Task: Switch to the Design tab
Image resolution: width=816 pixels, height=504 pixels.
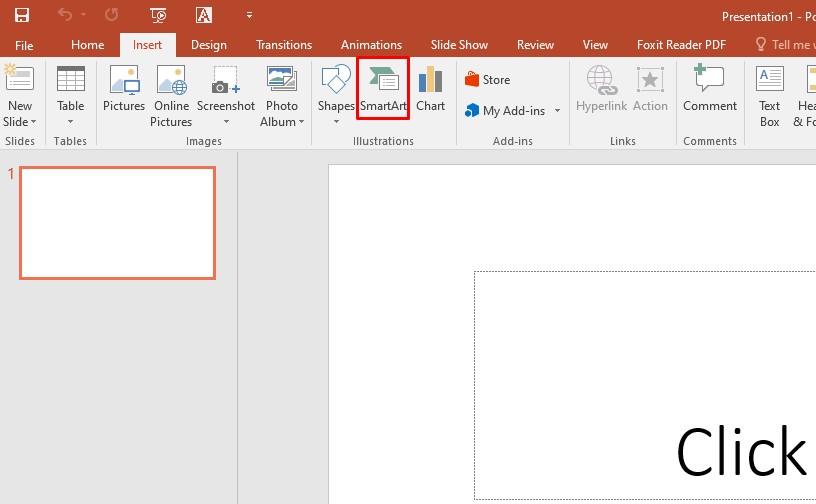Action: (209, 45)
